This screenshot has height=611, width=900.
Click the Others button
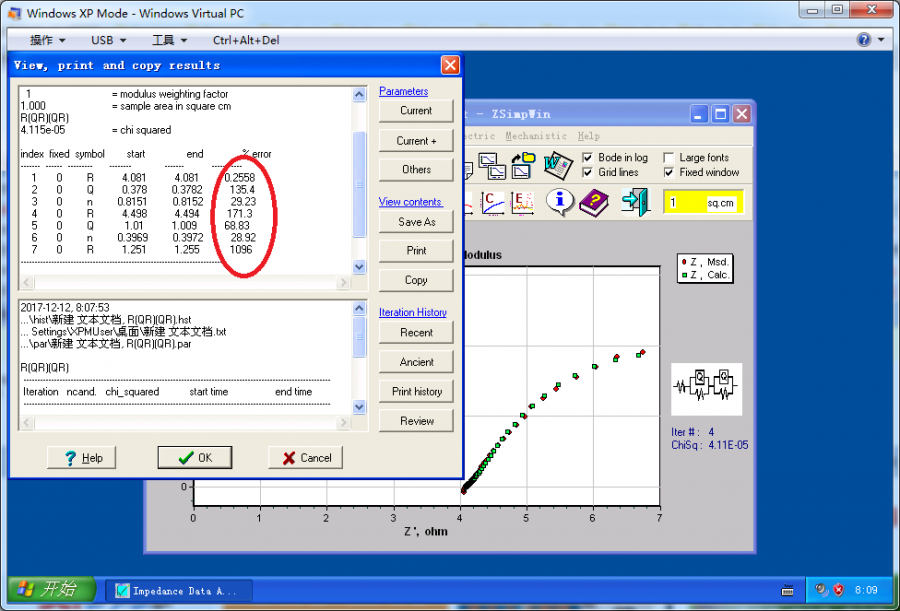416,169
